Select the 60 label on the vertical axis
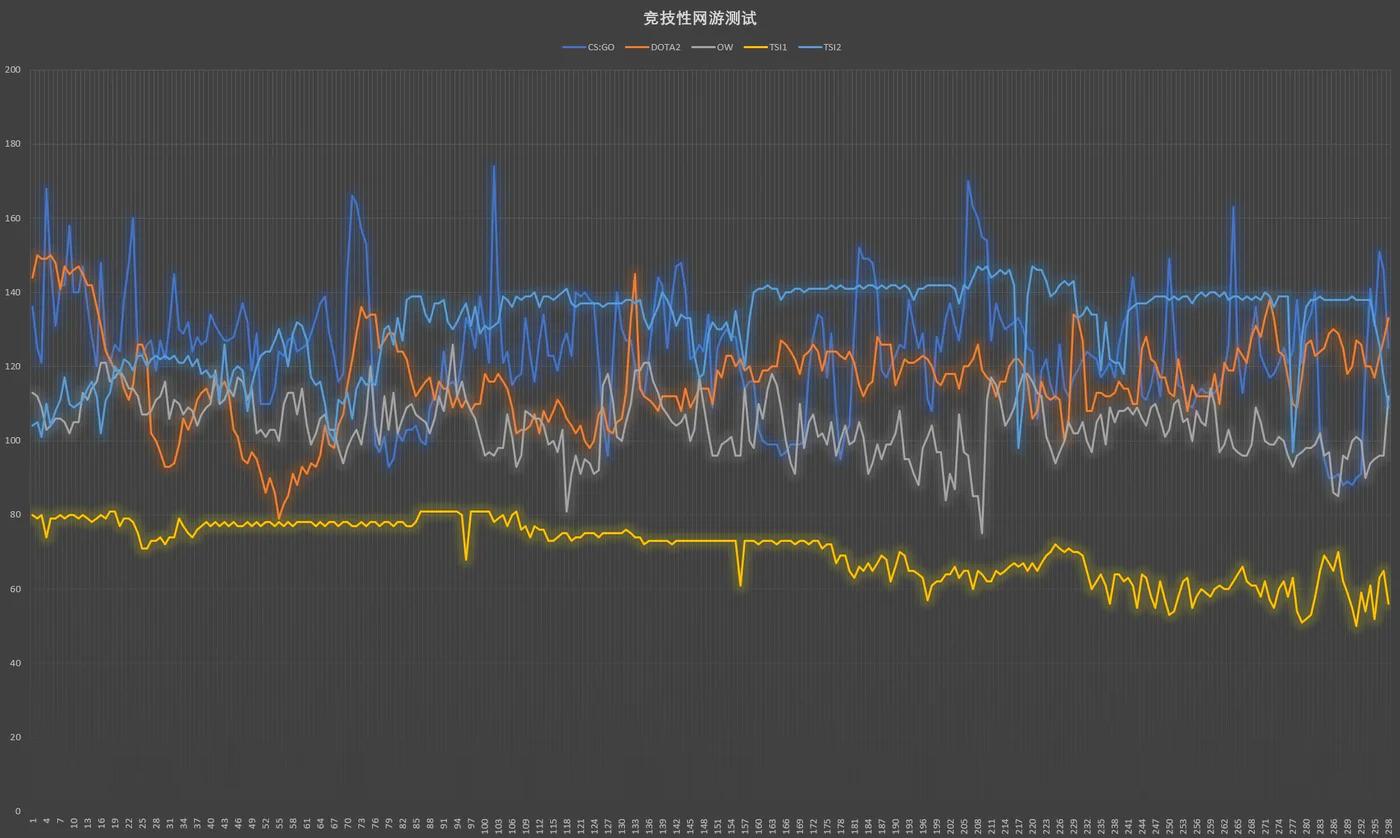 pyautogui.click(x=15, y=589)
